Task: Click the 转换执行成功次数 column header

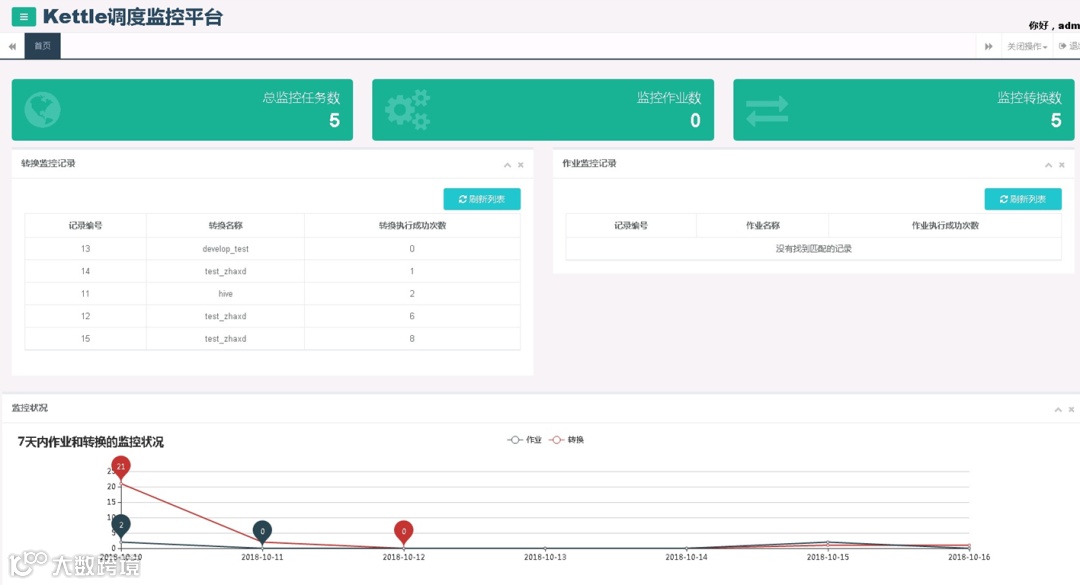Action: [x=413, y=225]
